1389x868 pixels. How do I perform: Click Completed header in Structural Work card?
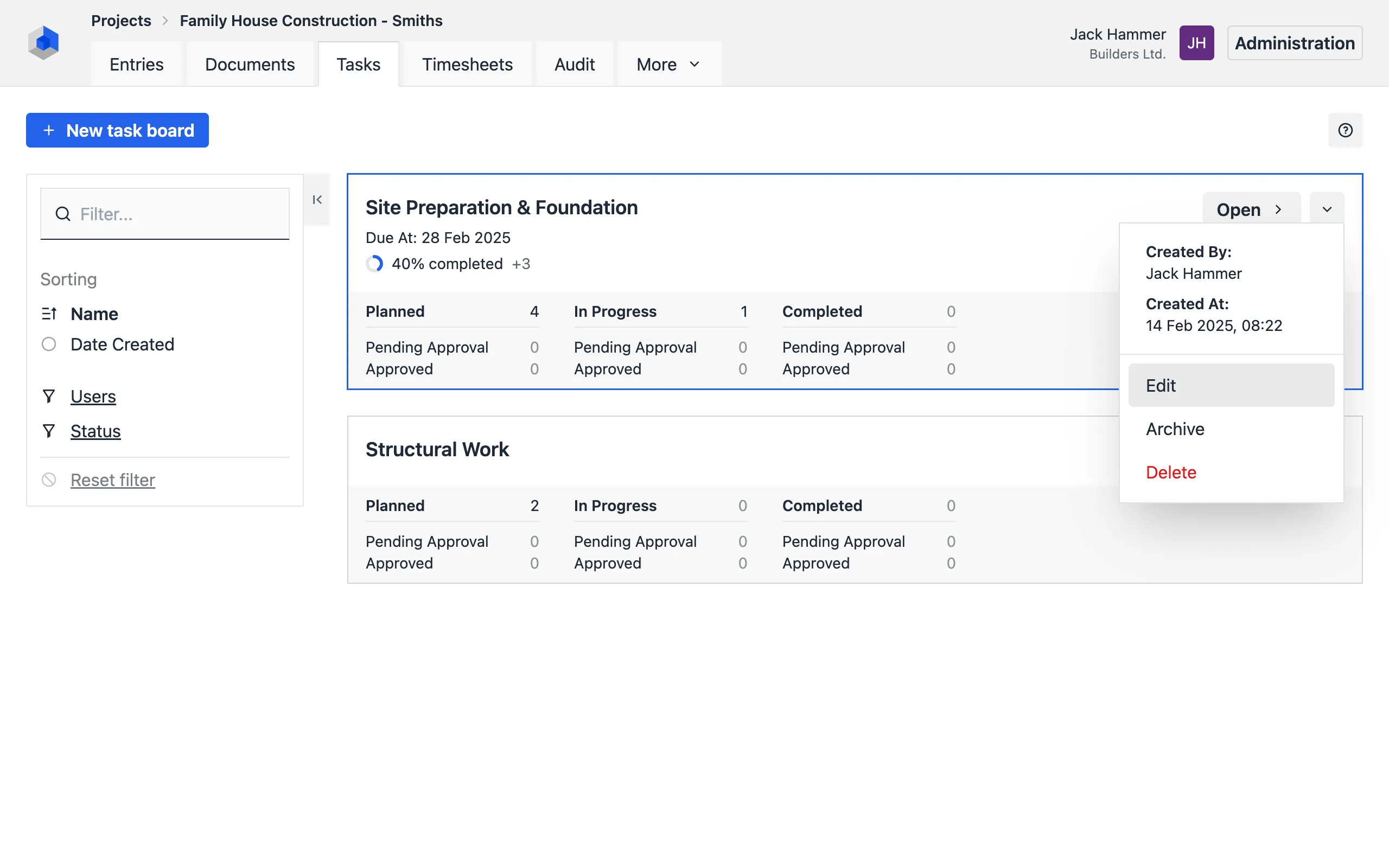tap(822, 505)
